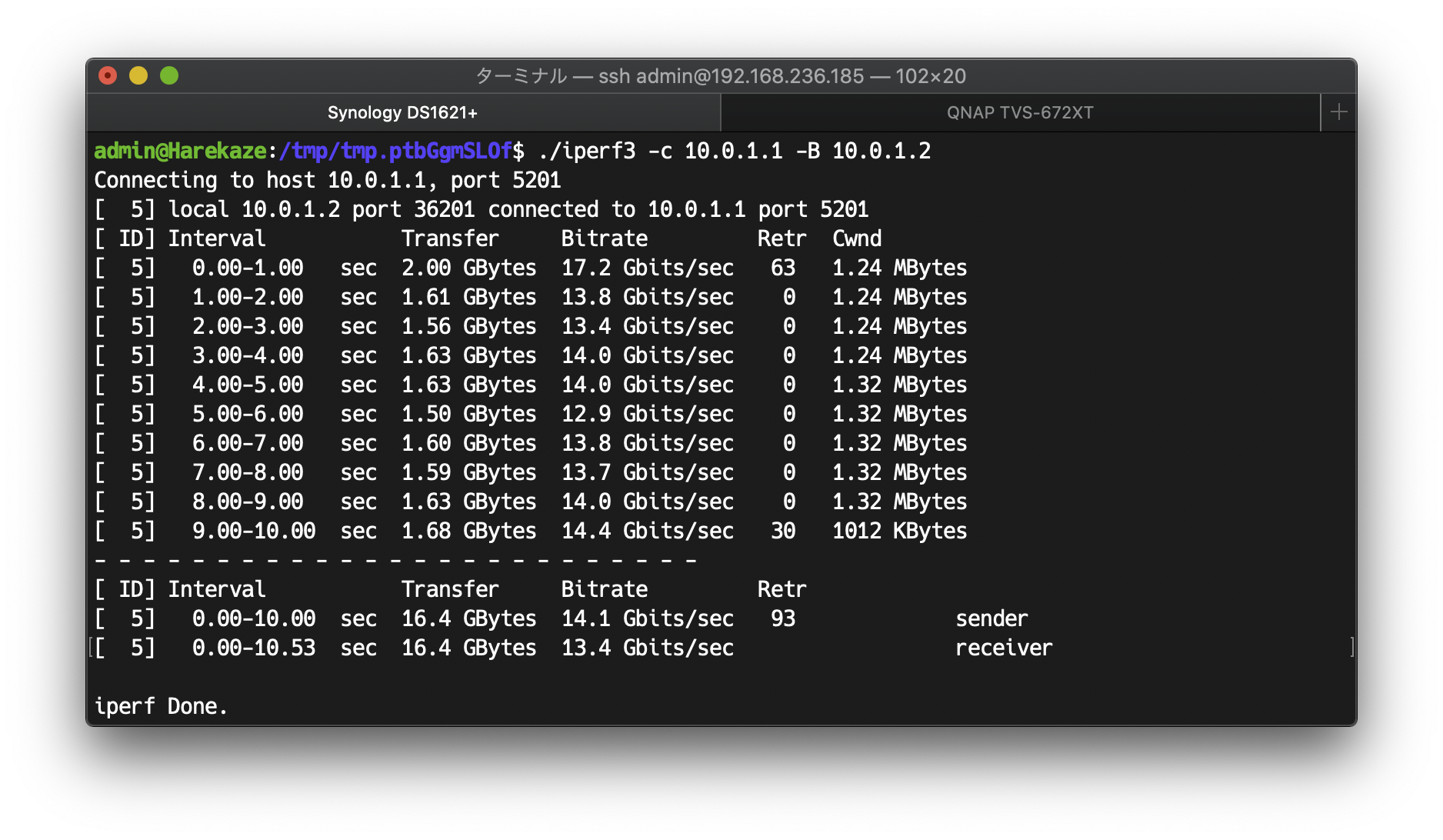Screen dimensions: 1443x840
Task: Click the 1.50 GBytes transfer value
Action: [x=468, y=414]
